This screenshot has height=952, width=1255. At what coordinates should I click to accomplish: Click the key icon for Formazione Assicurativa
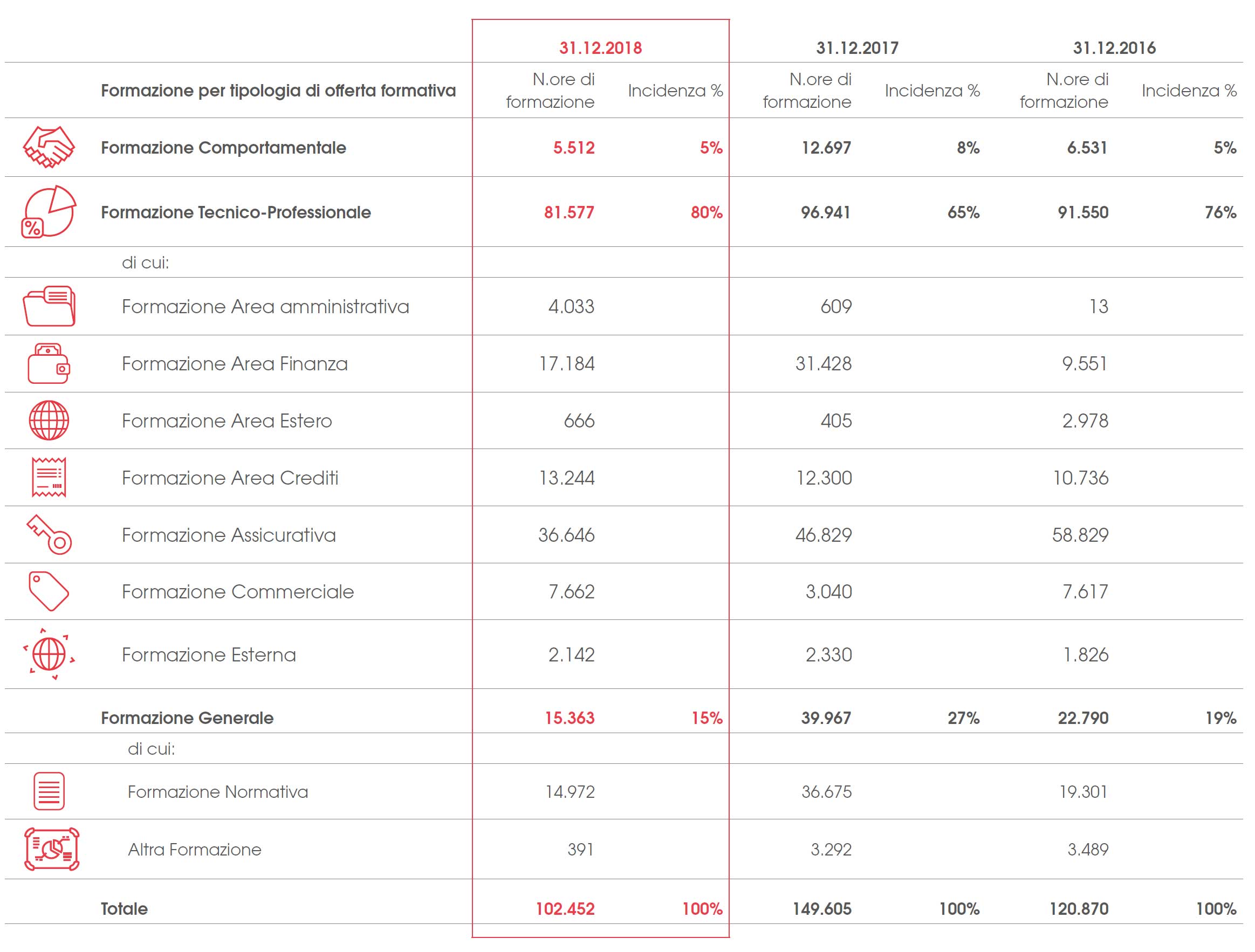pos(49,534)
